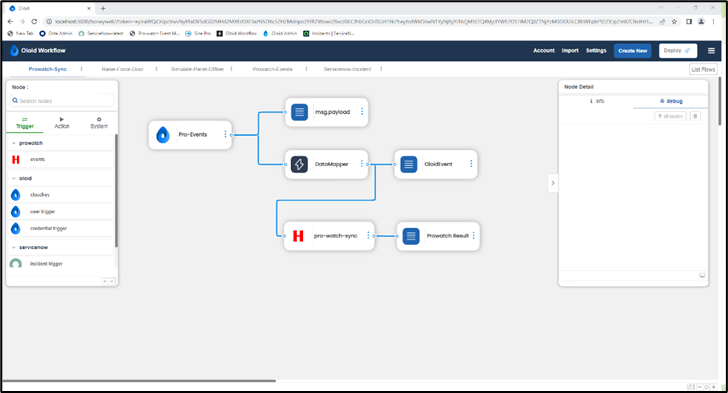
Task: Click the msg.payload node icon
Action: (299, 112)
